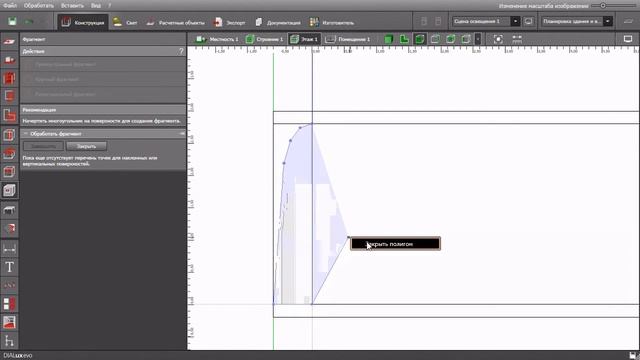Click the measuring ruler toolbar icon
Screen dimensions: 640x360
click(517, 39)
